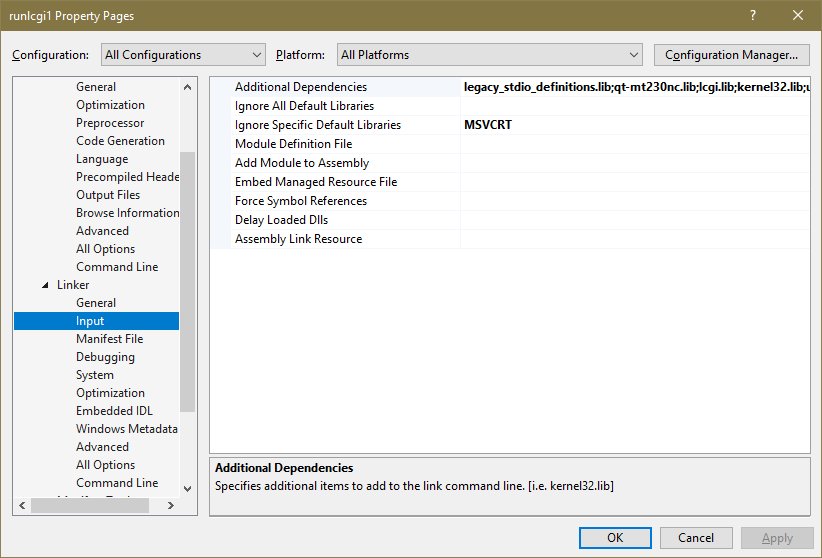Click the tree scrollbar up arrow
Viewport: 822px width, 558px height.
pyautogui.click(x=187, y=87)
